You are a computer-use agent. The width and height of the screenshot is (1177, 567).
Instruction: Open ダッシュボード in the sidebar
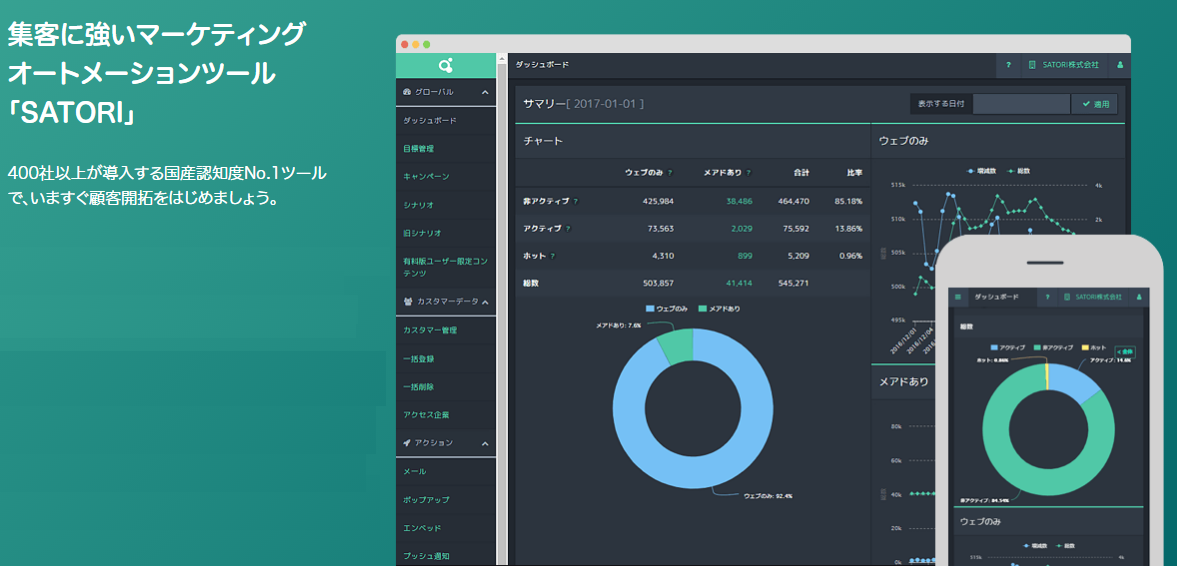click(446, 120)
